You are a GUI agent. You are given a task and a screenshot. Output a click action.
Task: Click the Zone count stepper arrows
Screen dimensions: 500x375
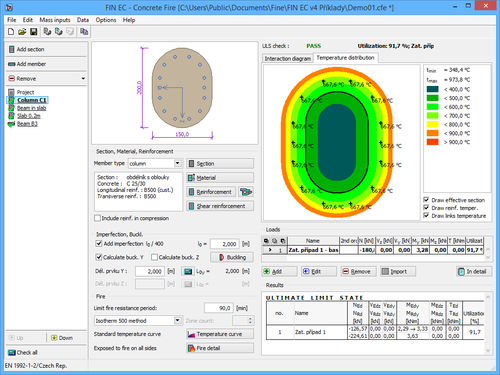click(250, 321)
